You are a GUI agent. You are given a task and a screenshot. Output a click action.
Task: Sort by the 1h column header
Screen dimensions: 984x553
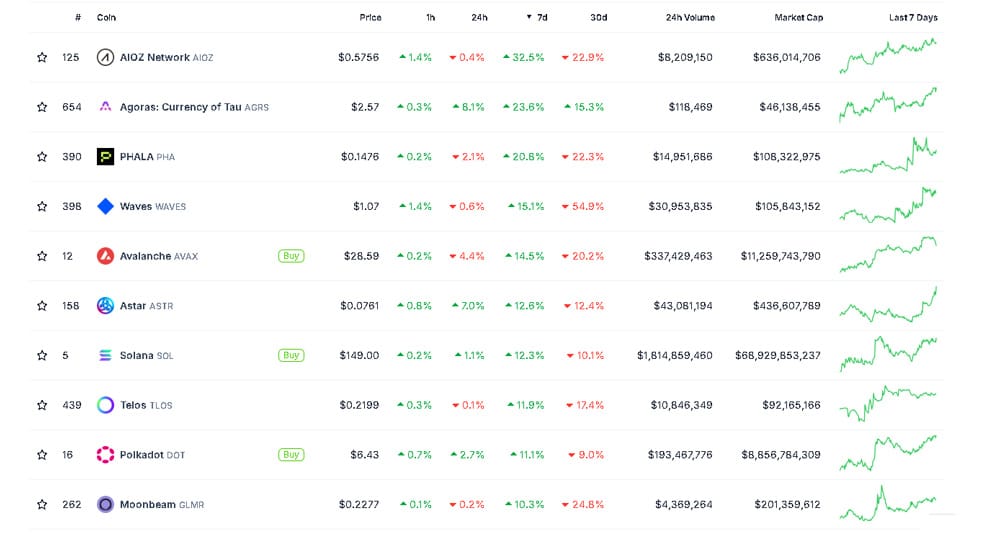coord(430,18)
